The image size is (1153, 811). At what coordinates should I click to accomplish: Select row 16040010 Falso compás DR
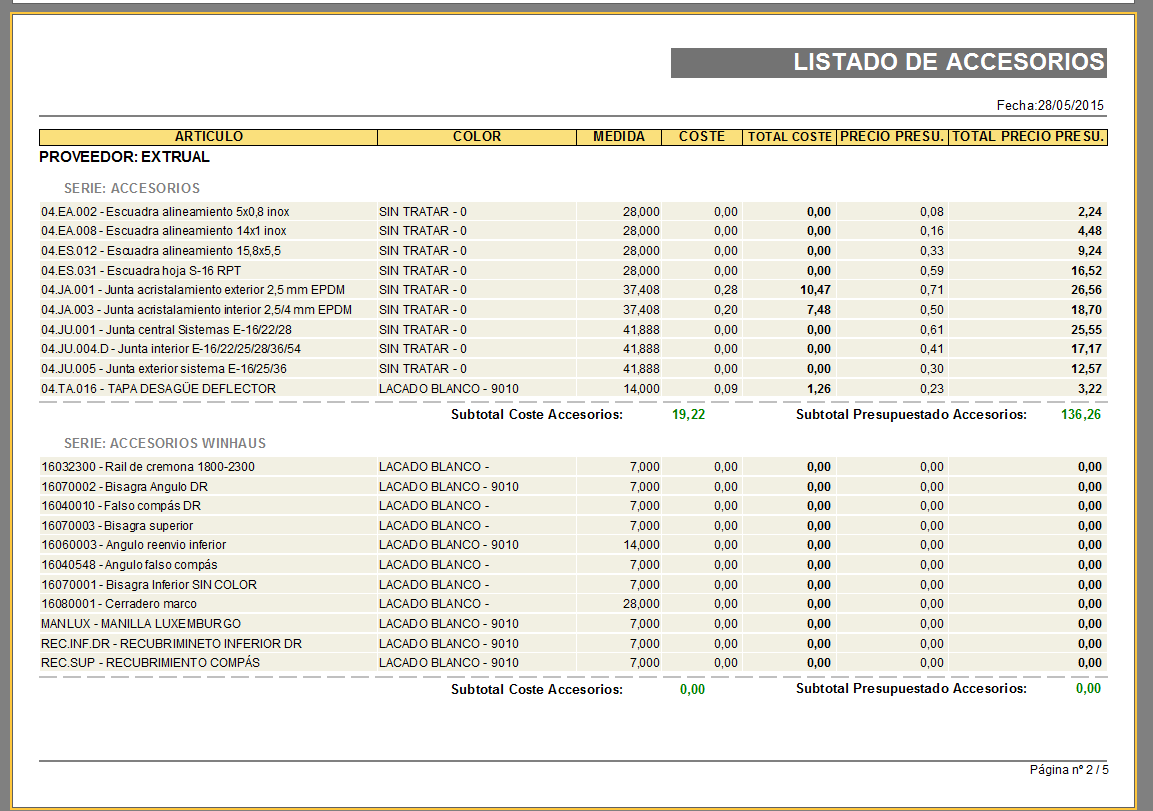(573, 506)
